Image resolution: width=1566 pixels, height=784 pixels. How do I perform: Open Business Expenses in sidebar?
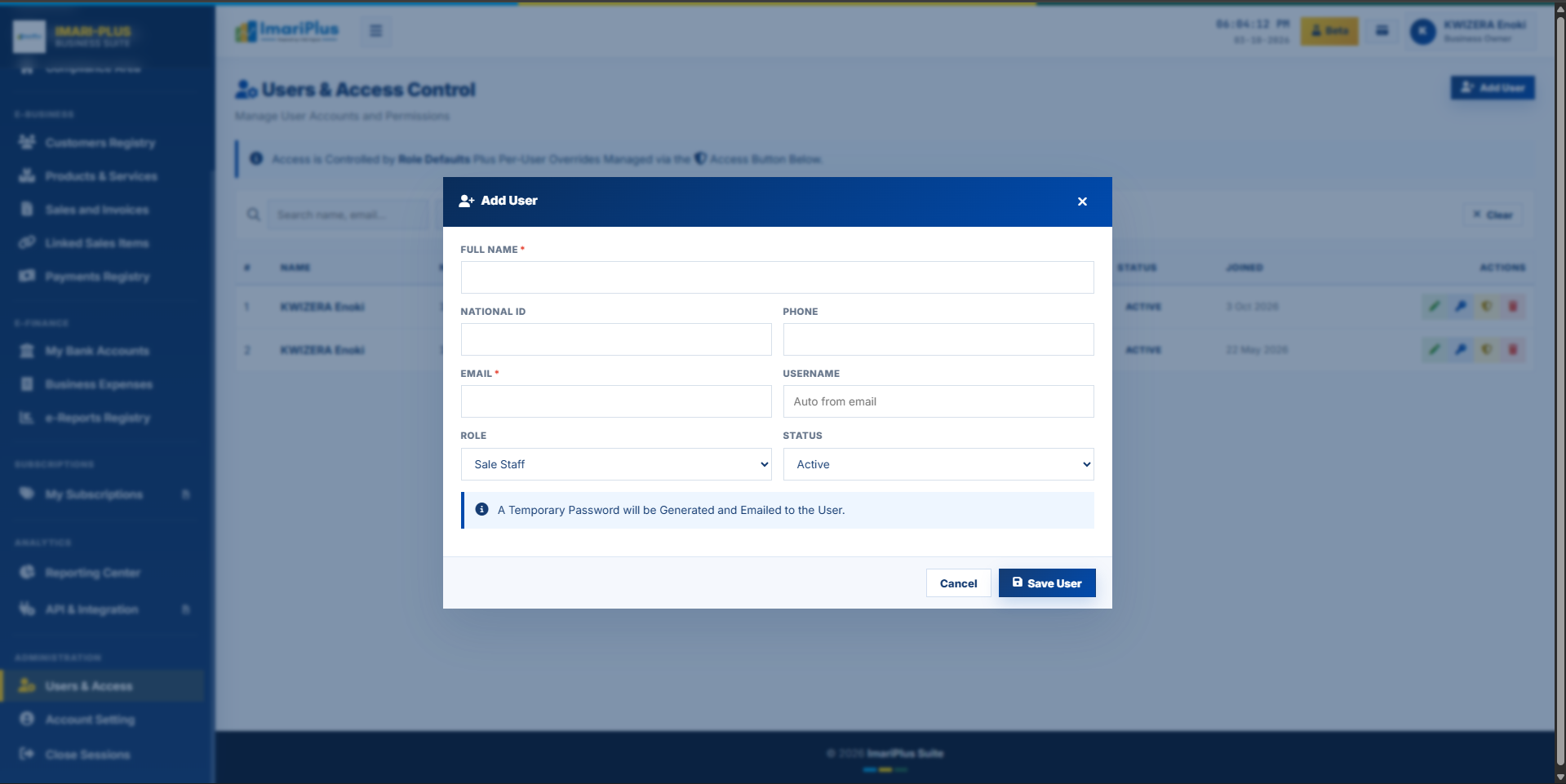pos(102,384)
